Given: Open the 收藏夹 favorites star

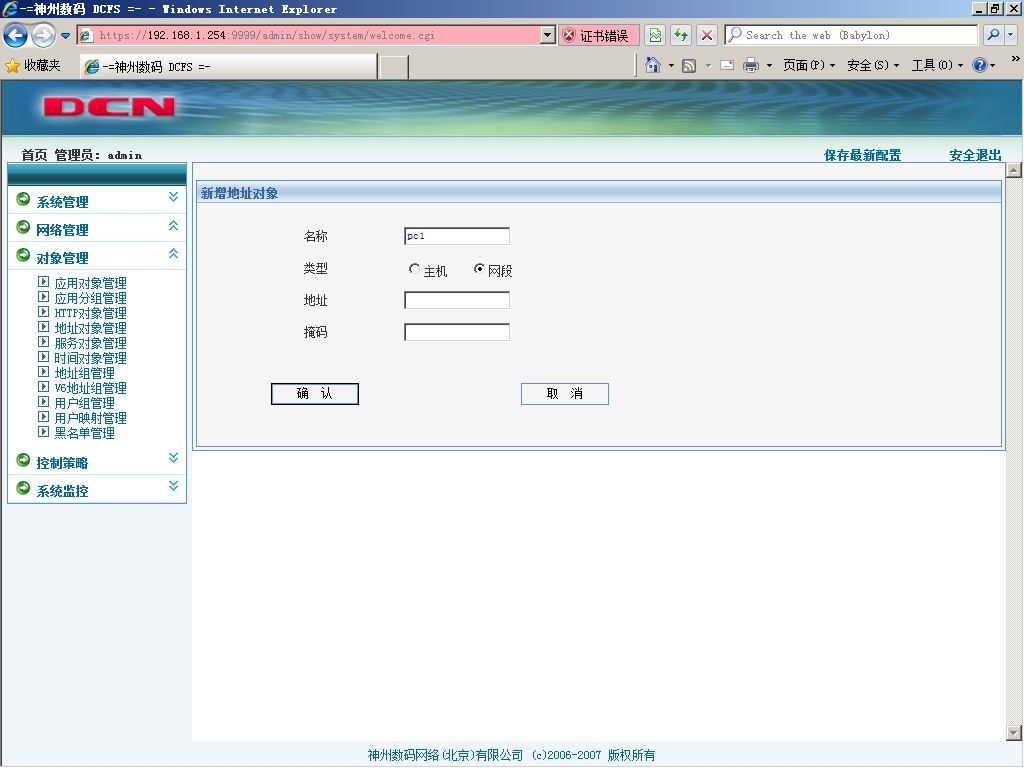Looking at the screenshot, I should [33, 65].
